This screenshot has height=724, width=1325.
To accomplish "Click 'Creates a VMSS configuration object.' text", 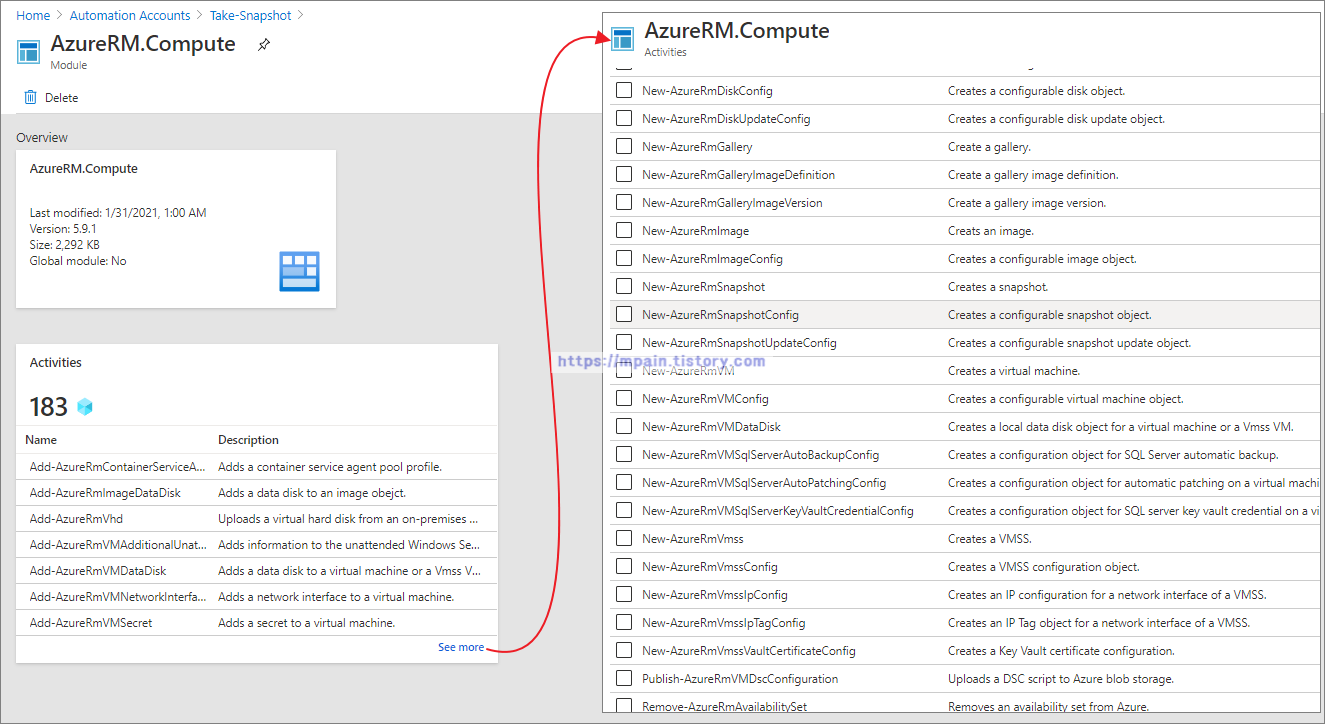I will 1044,567.
